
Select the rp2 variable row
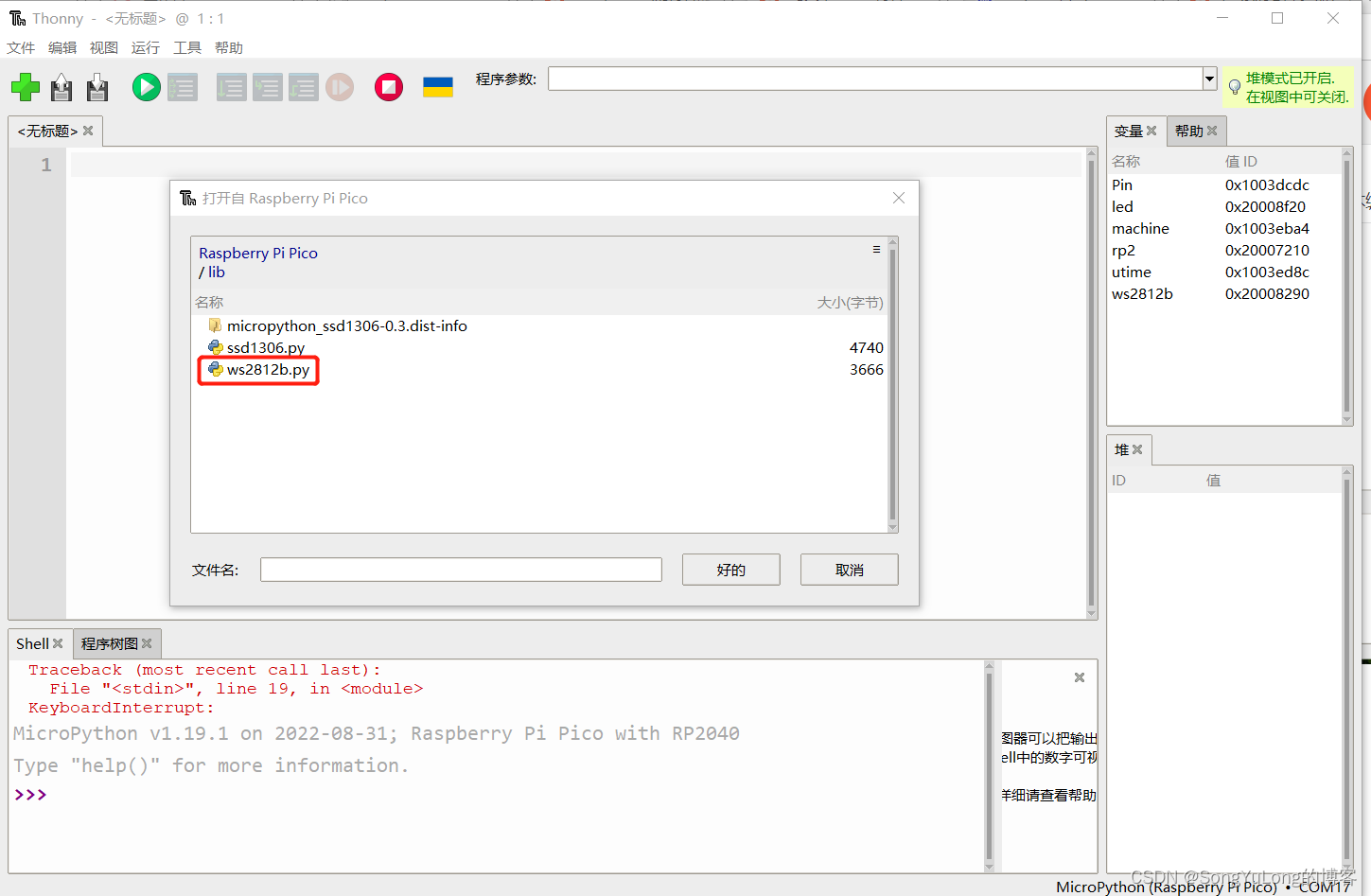pyautogui.click(x=1224, y=250)
